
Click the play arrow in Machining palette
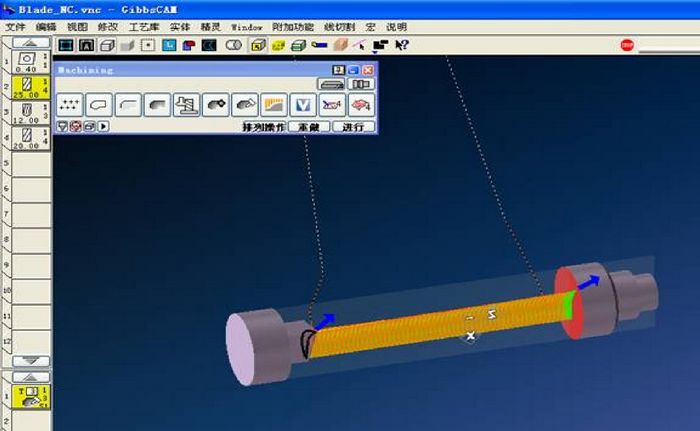click(x=103, y=127)
